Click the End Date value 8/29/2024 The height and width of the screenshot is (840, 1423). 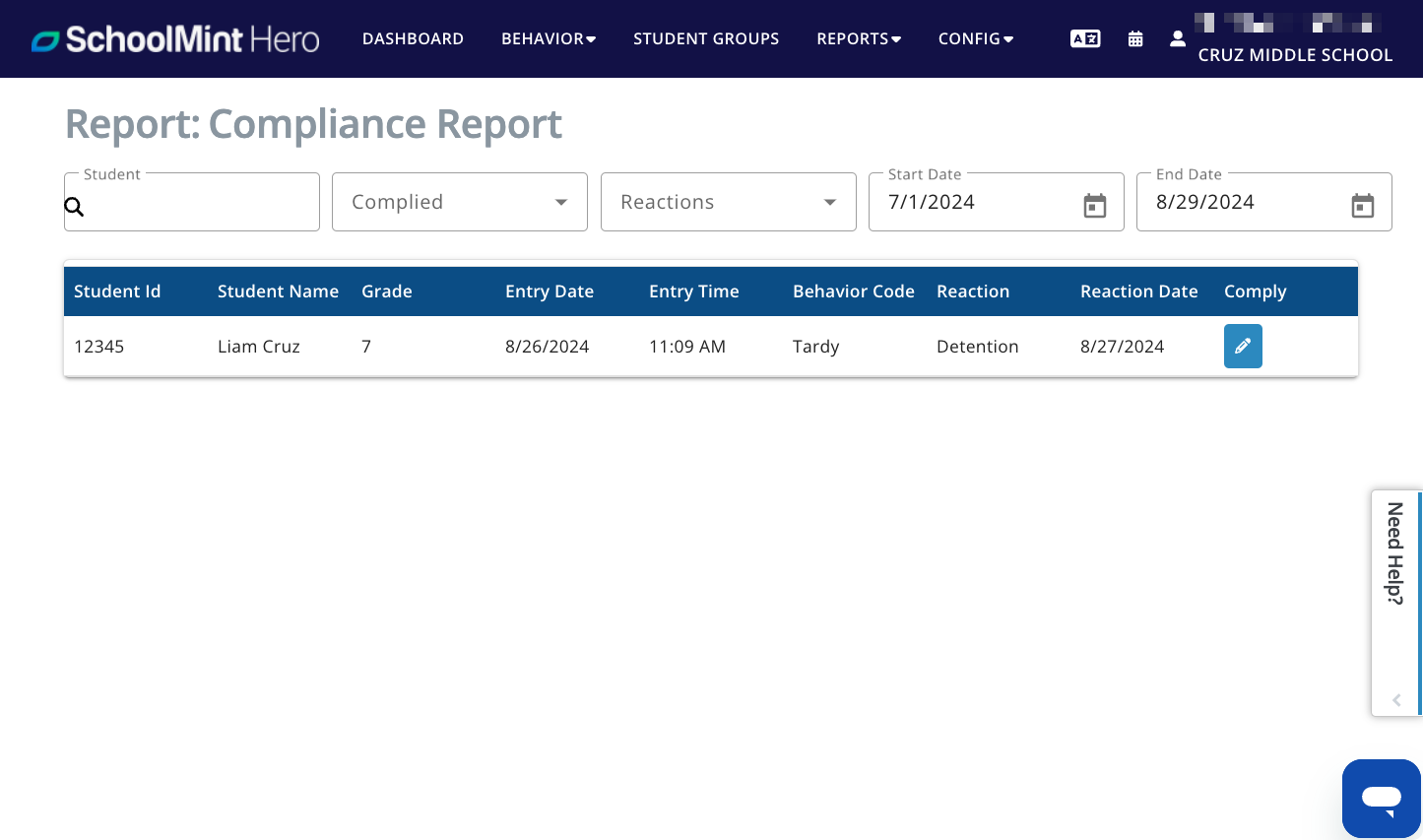(1205, 202)
